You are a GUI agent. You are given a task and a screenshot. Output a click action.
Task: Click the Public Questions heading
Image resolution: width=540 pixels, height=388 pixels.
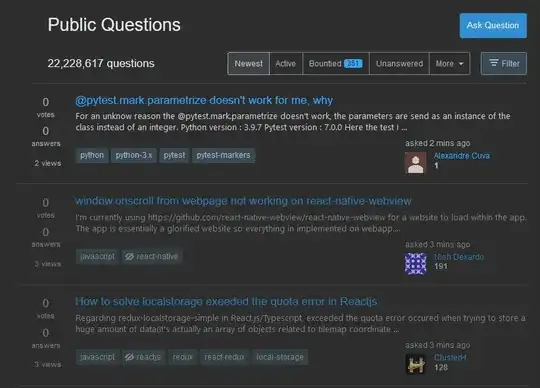[x=114, y=25]
